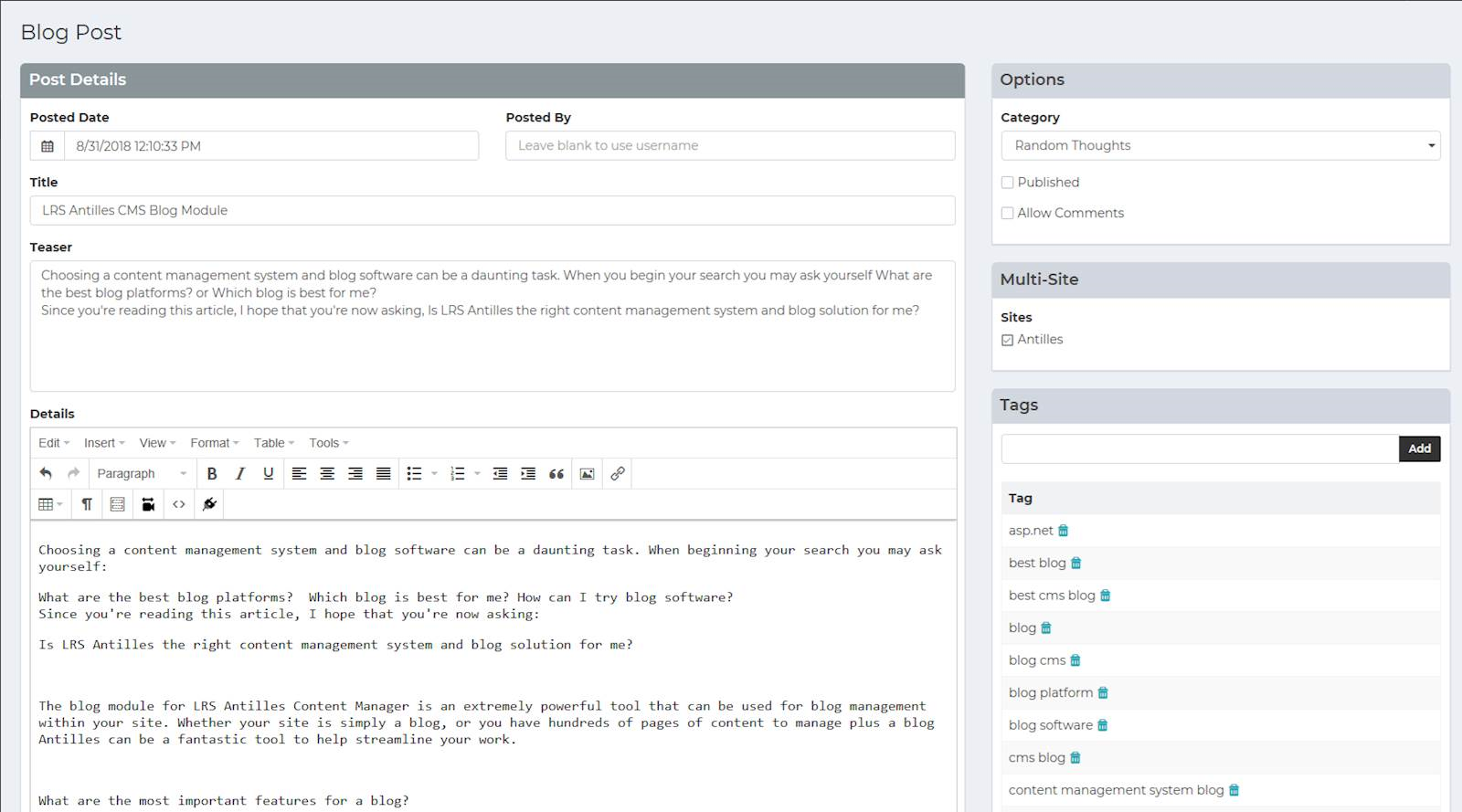
Task: Open the Category dropdown
Action: point(1221,146)
